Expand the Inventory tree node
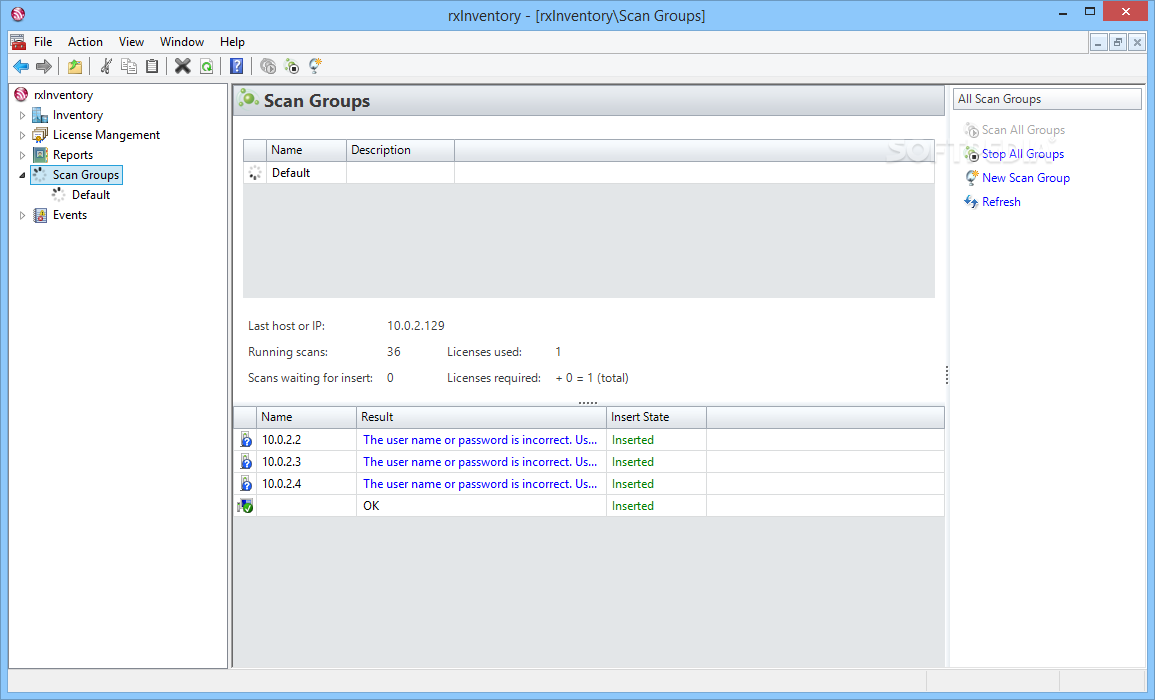The height and width of the screenshot is (700, 1155). tap(22, 115)
